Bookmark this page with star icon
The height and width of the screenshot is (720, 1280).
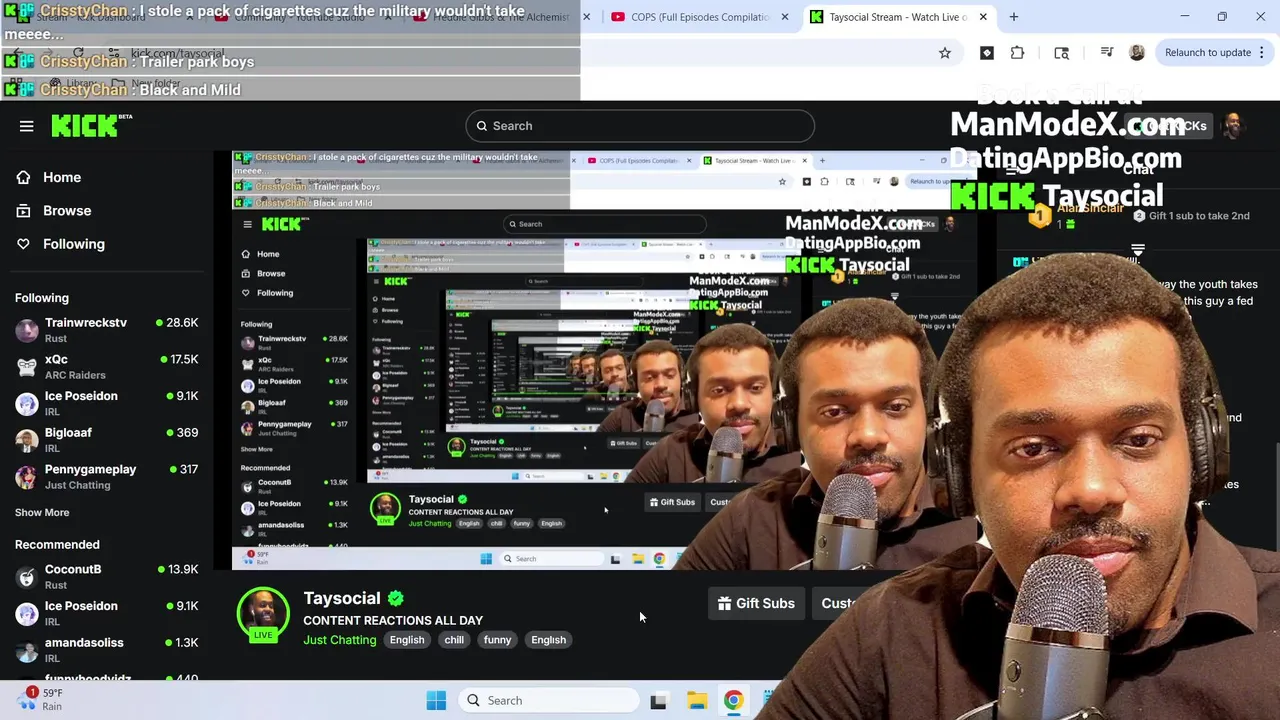pyautogui.click(x=945, y=53)
